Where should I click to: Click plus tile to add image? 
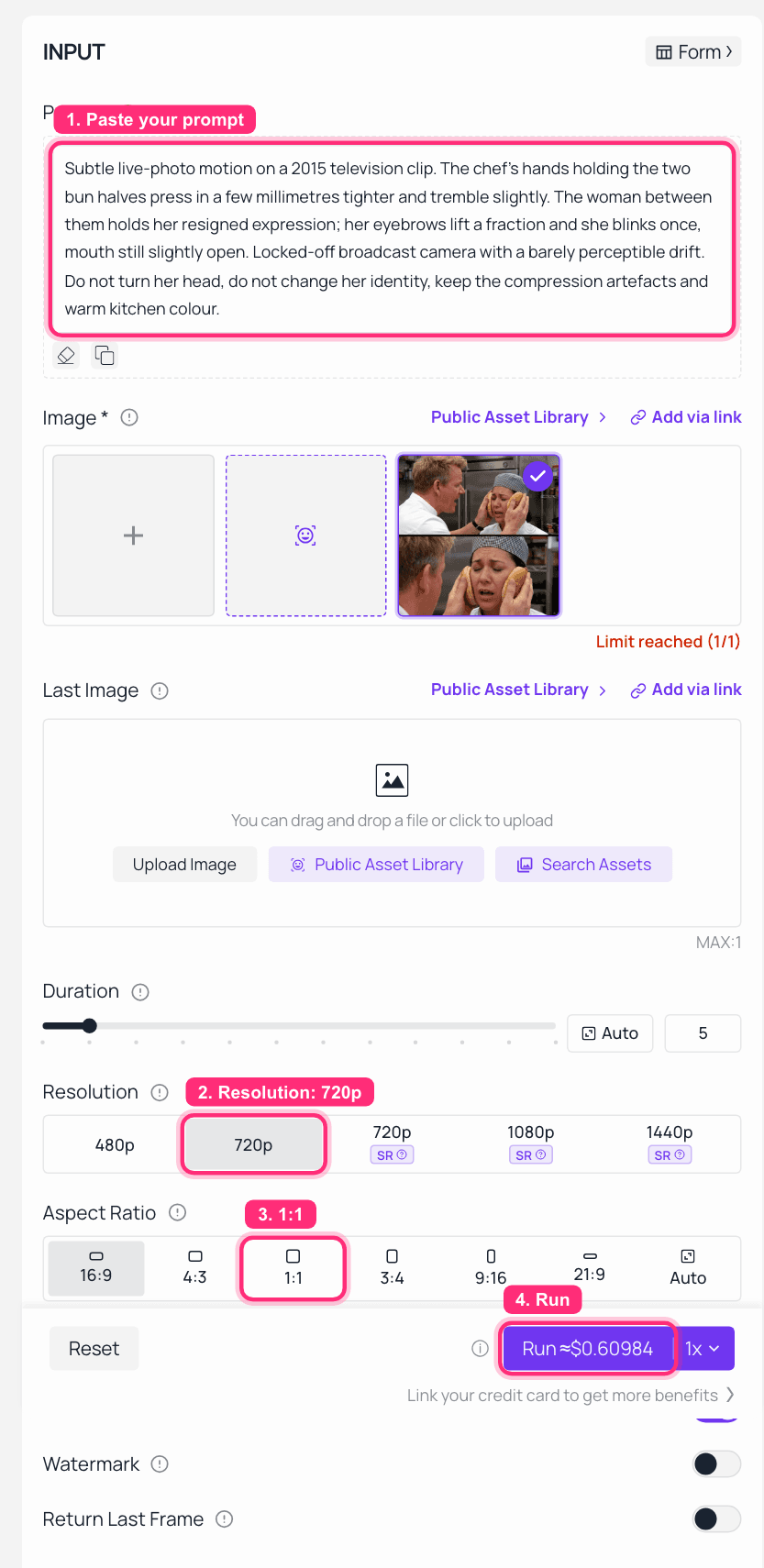(134, 536)
